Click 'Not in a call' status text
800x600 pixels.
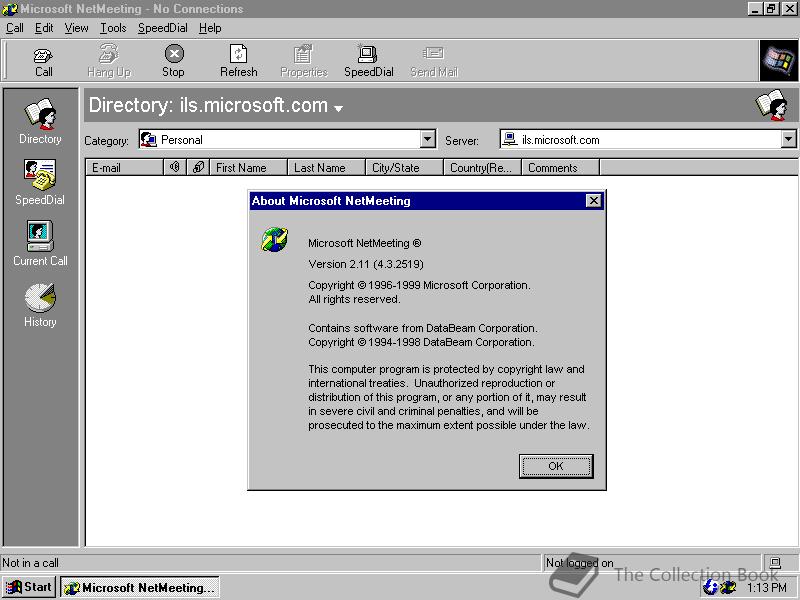coord(31,563)
